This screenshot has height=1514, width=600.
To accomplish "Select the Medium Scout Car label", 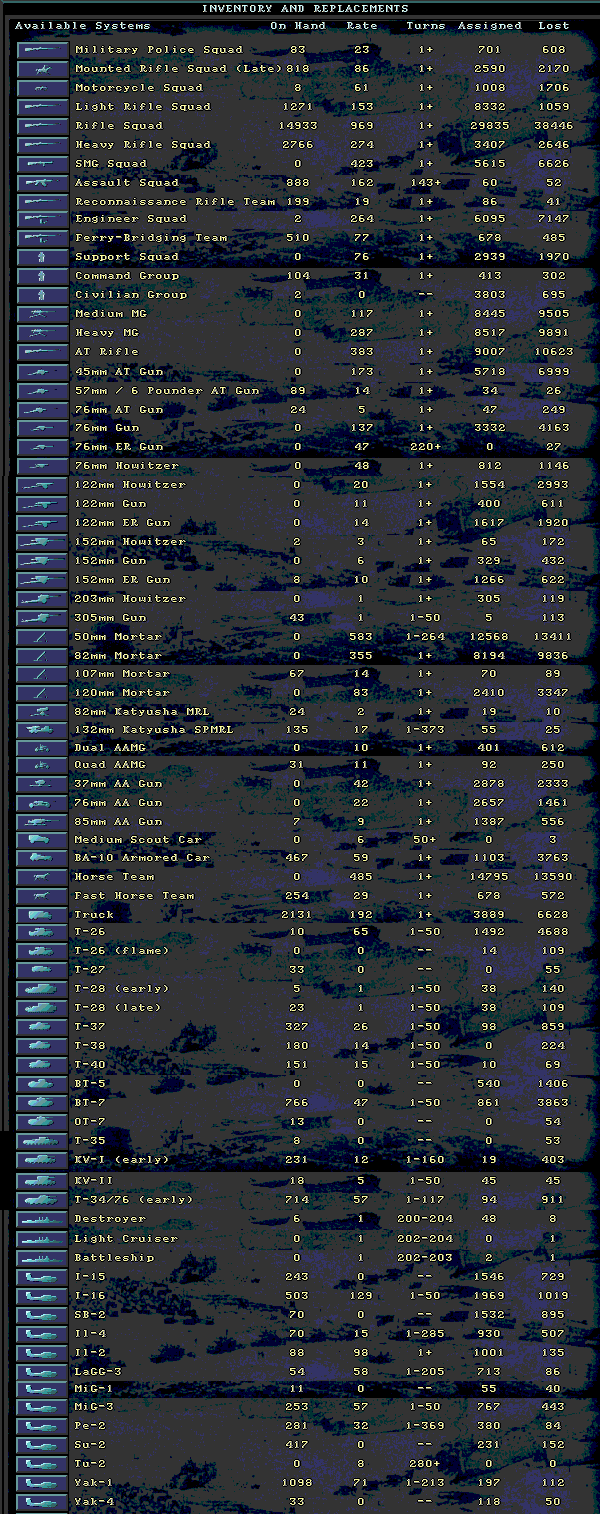I will [138, 840].
